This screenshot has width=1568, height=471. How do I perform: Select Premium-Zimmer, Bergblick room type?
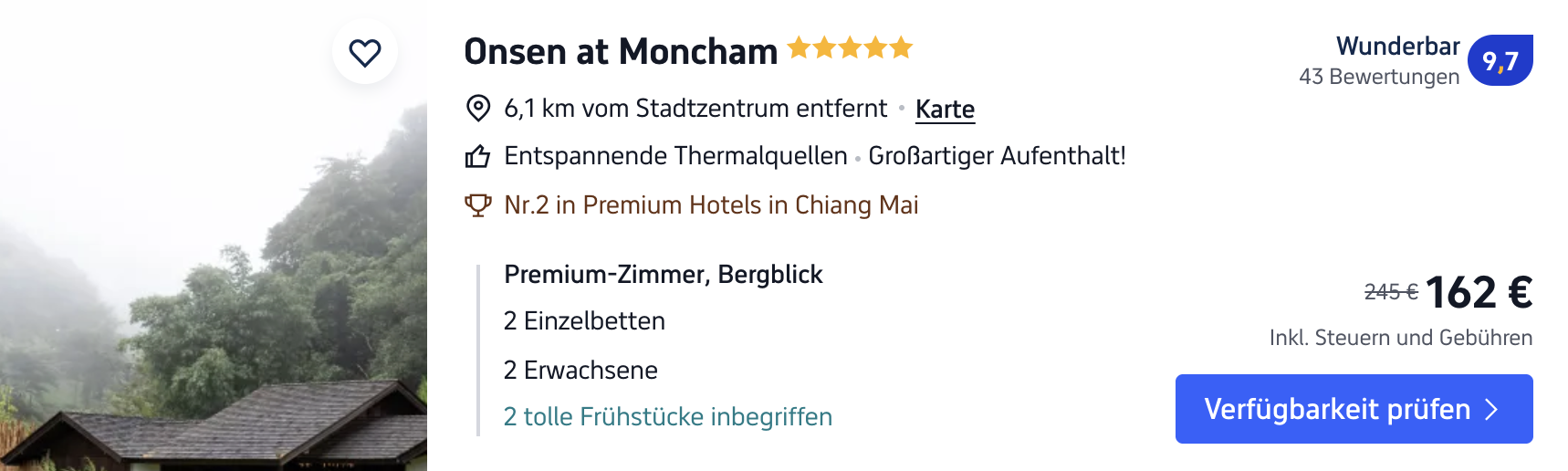(663, 275)
